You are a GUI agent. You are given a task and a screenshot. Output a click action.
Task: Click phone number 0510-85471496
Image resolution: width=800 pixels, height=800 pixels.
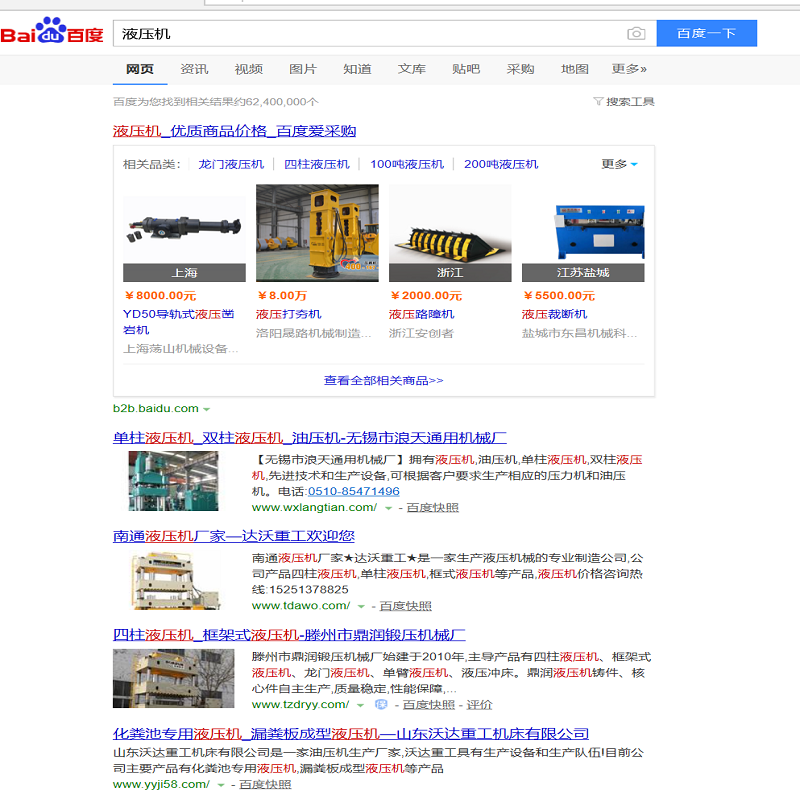coord(354,491)
